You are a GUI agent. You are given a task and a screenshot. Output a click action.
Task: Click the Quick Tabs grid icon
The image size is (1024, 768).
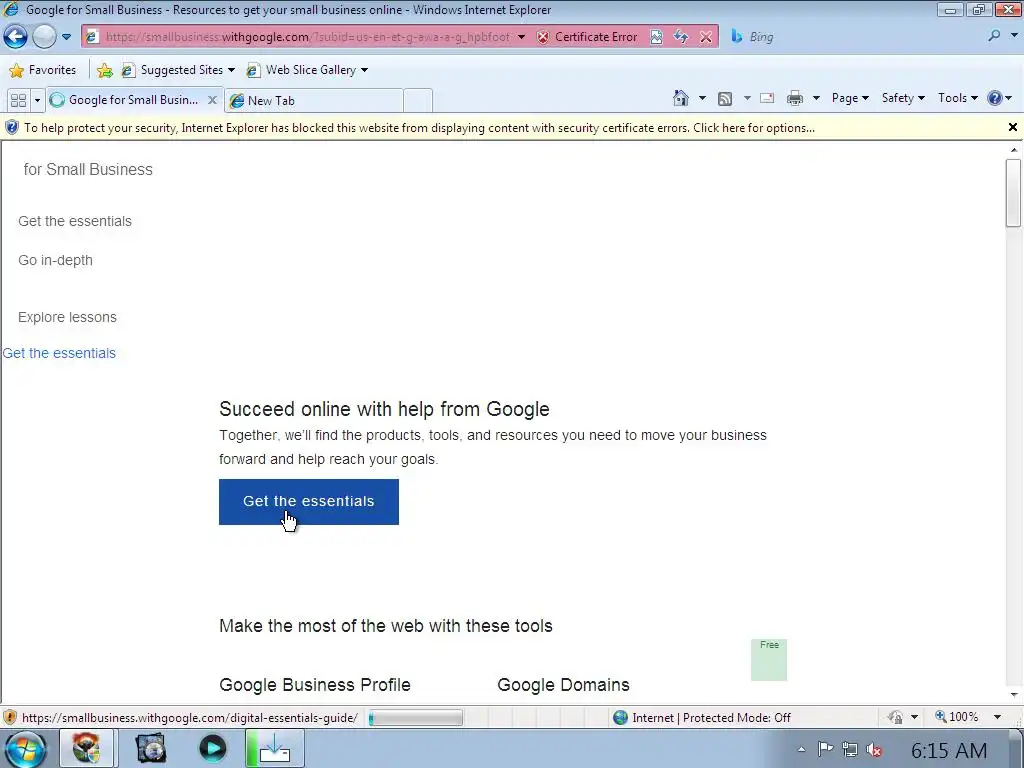coord(18,100)
